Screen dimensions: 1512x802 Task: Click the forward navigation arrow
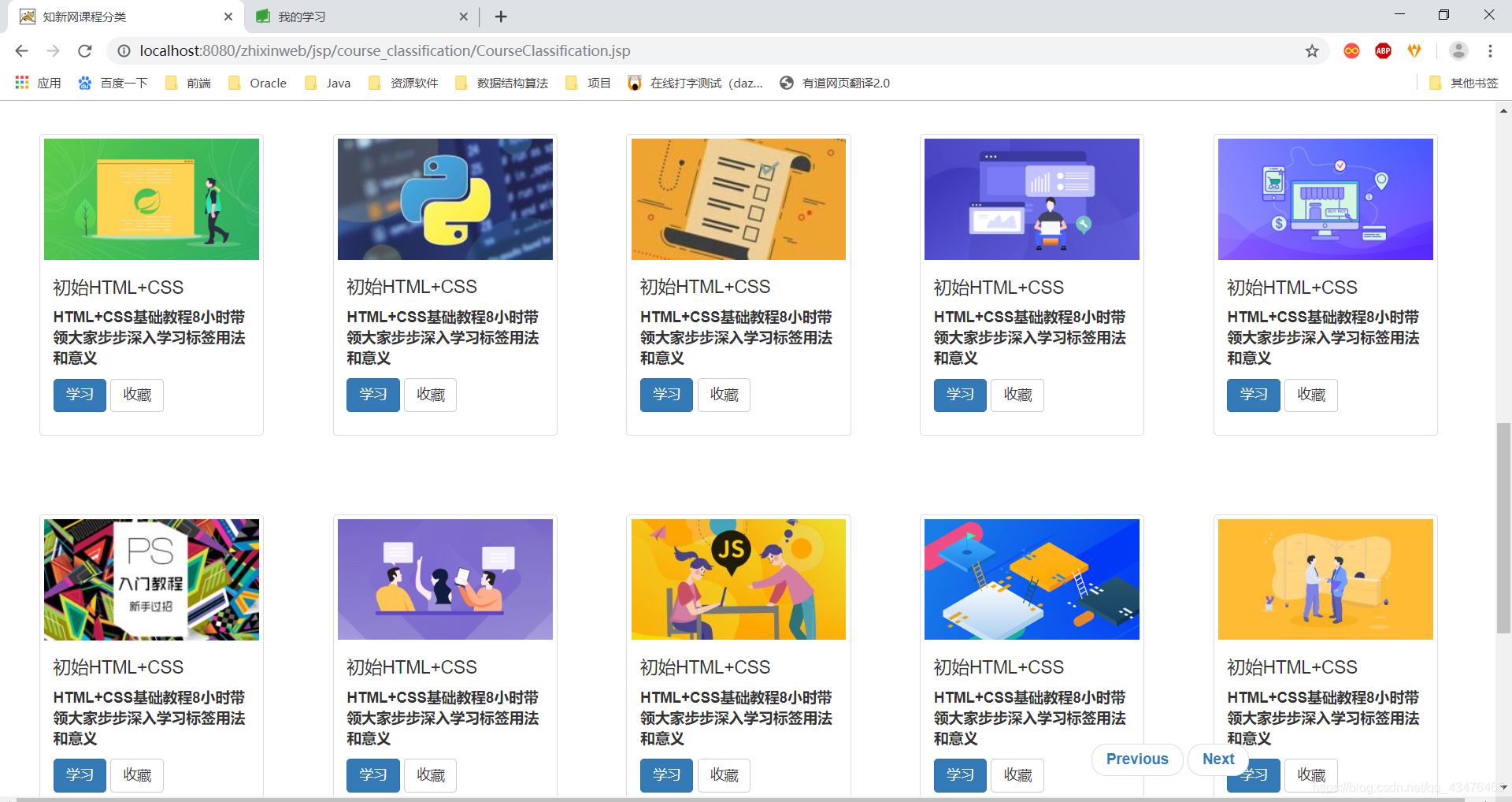pos(53,50)
